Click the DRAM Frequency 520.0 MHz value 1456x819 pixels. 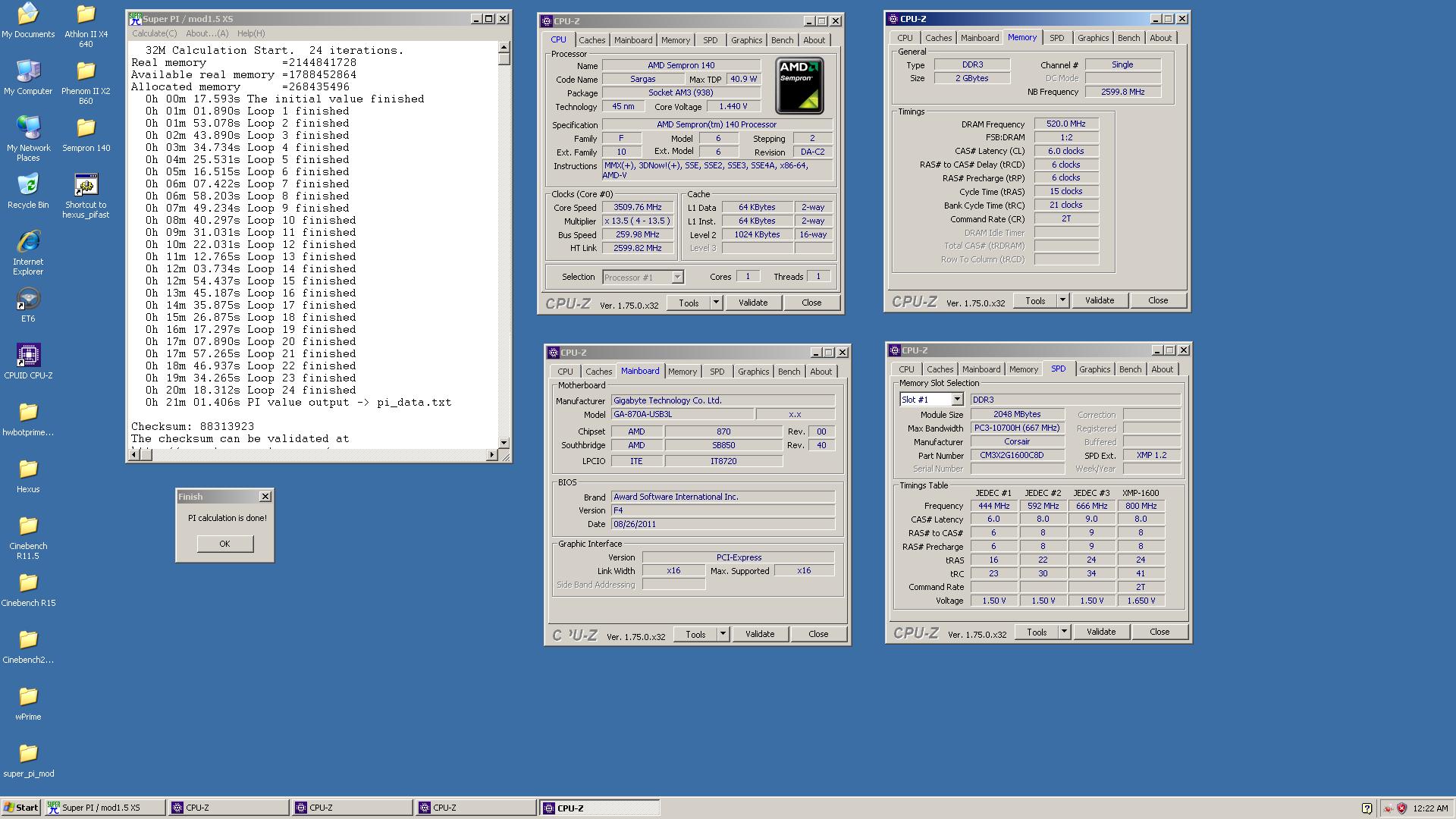[1066, 124]
